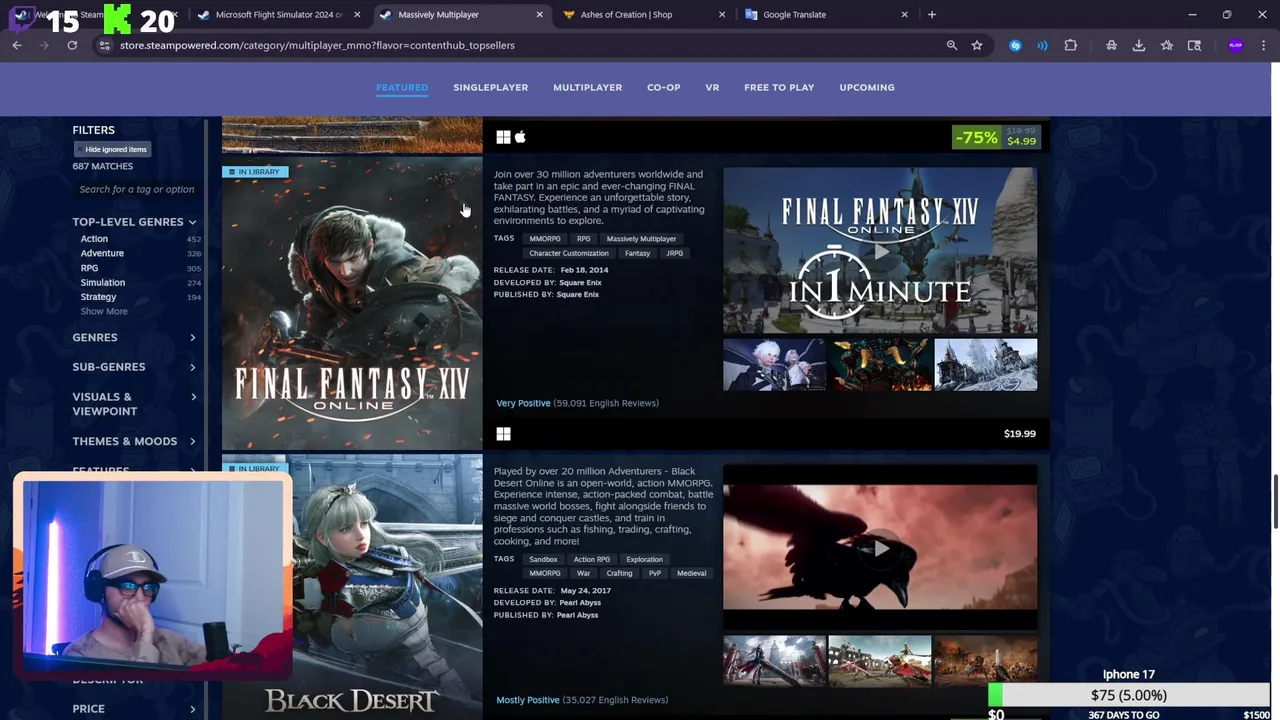Click Massively Multiplayer tag on Final Fantasy XIV
1280x720 pixels.
[x=641, y=239]
